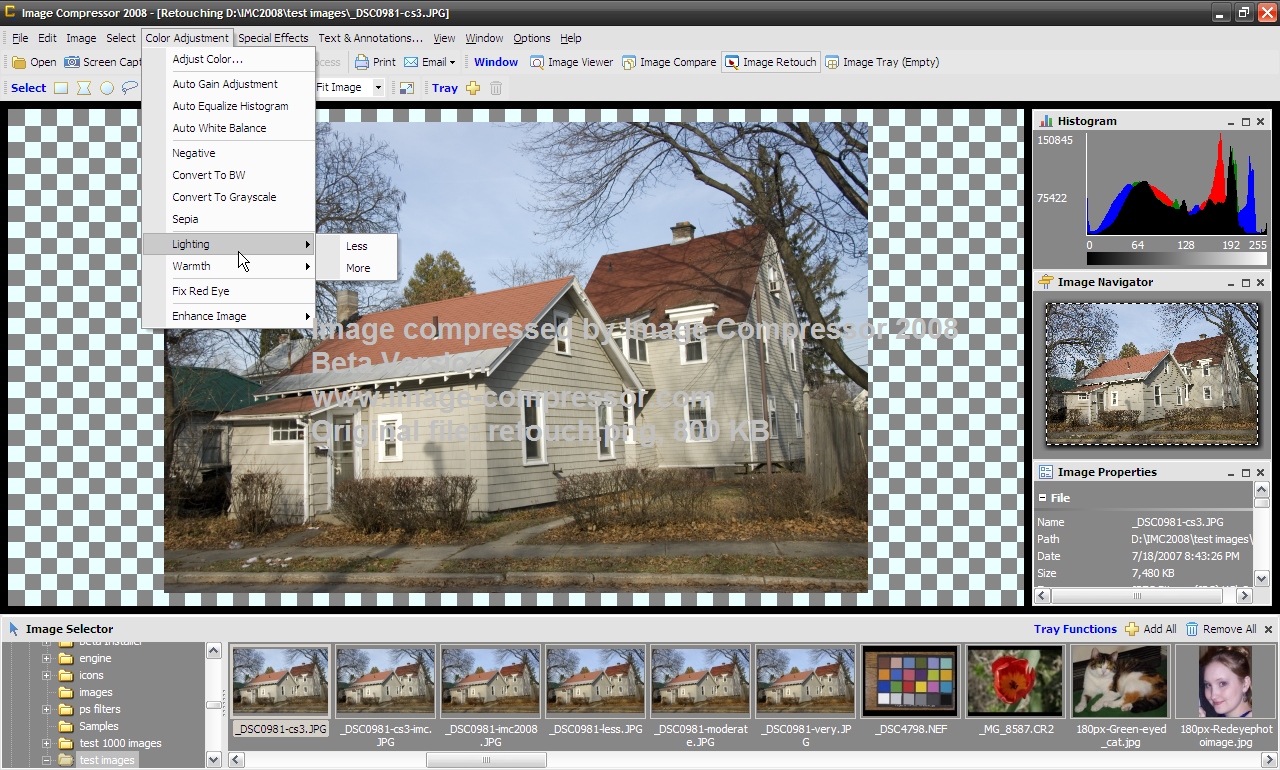Choose Fix Red Eye
The image size is (1280, 770).
click(229, 291)
